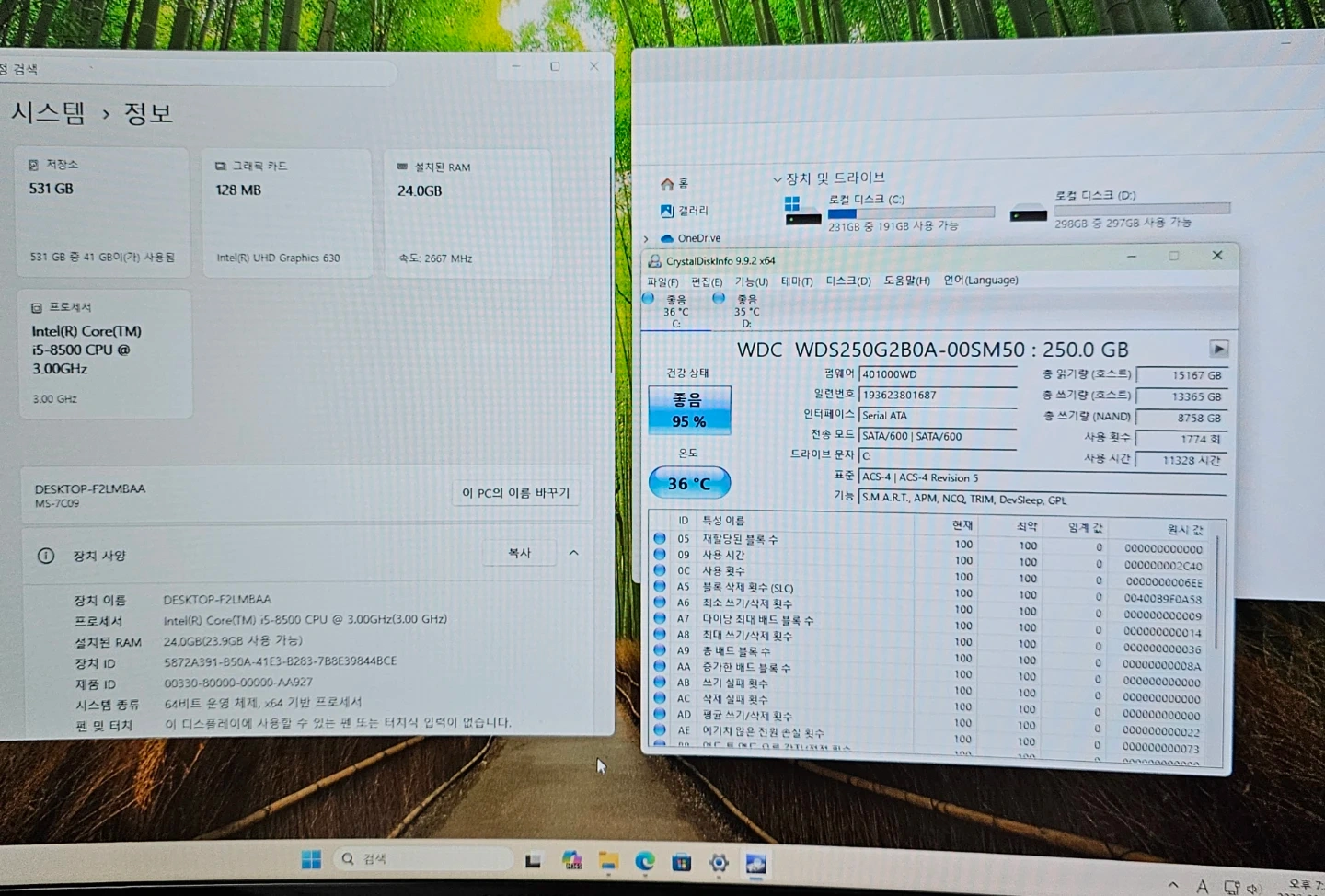Click NAND writes value 8758 GB
This screenshot has height=896, width=1325.
(1181, 418)
